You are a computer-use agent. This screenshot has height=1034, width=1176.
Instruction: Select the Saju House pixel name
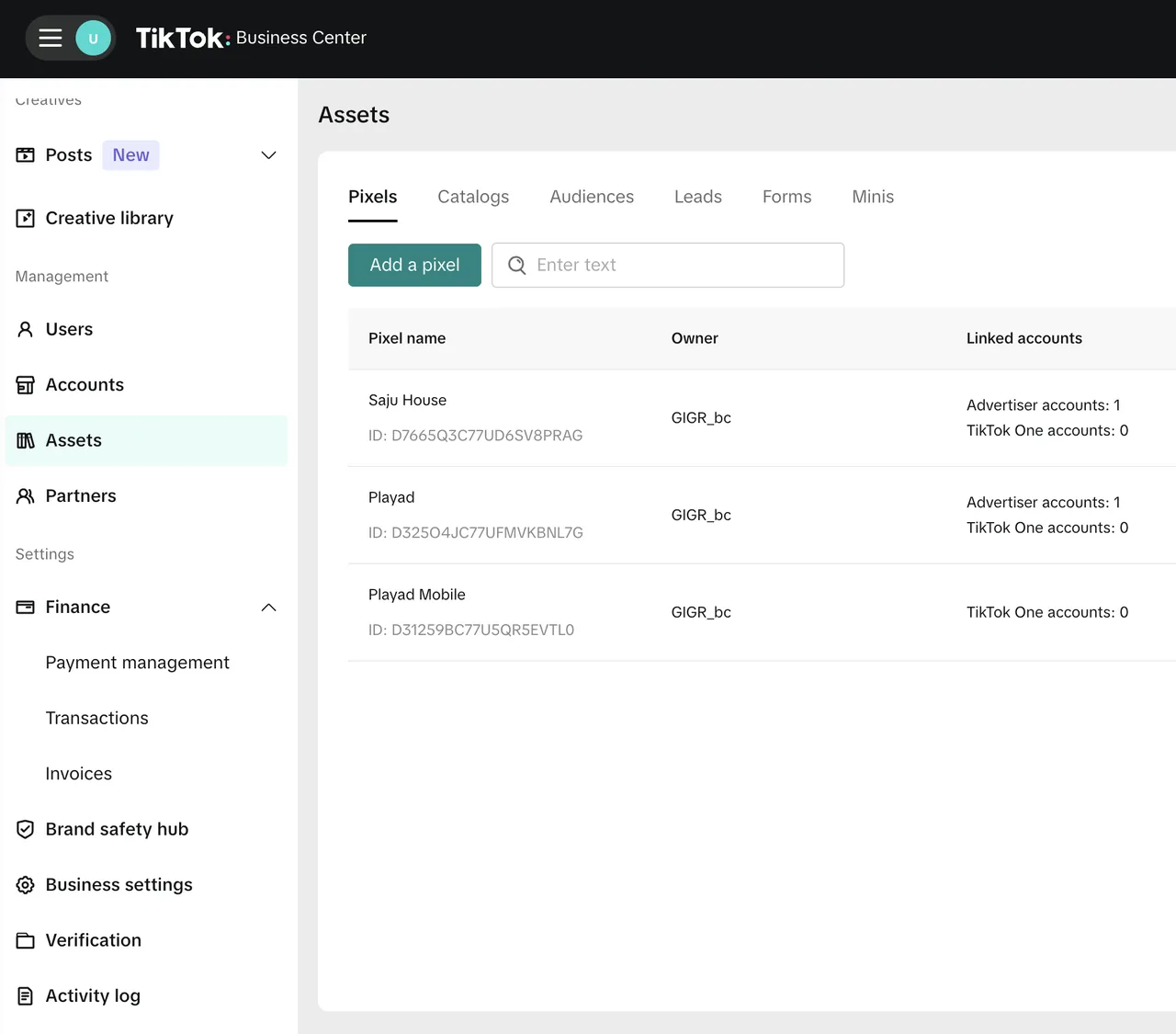[x=408, y=401]
